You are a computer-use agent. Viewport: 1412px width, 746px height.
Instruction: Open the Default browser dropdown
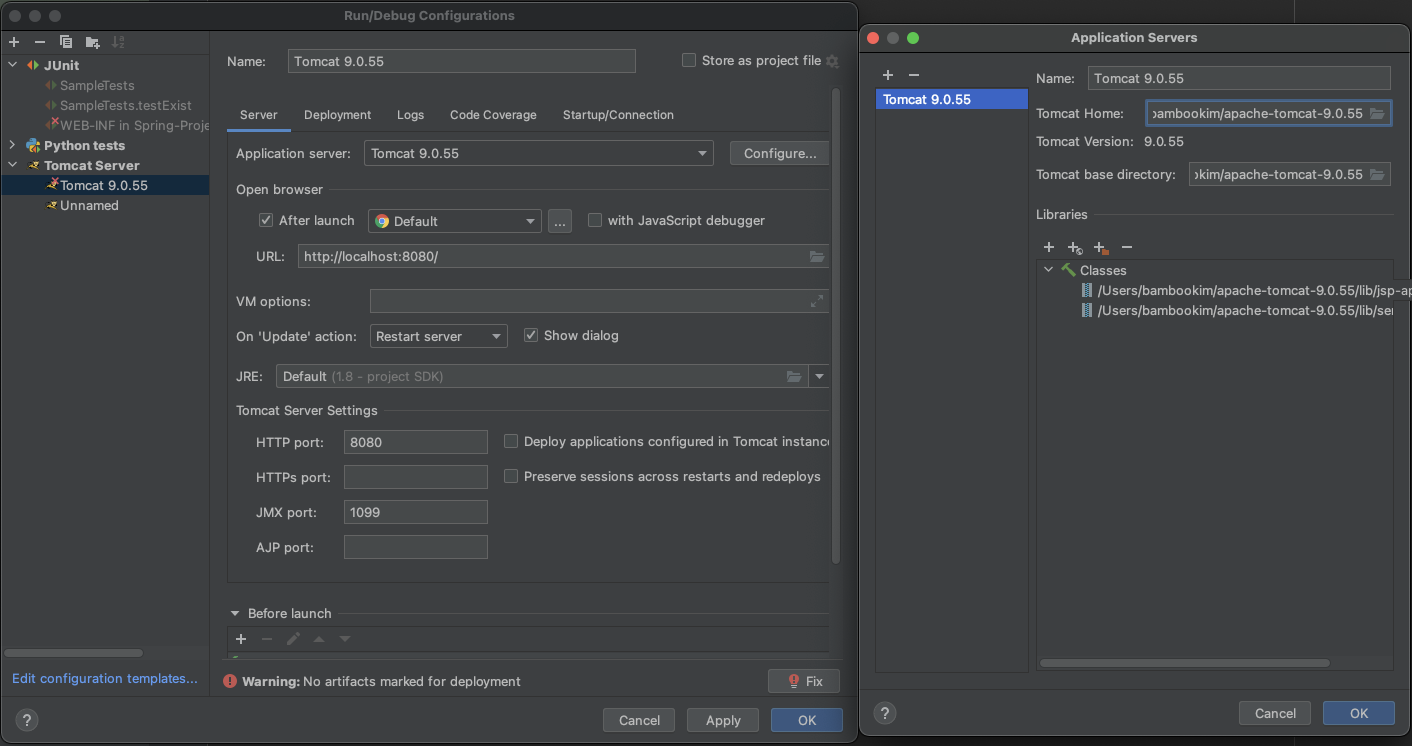click(455, 221)
